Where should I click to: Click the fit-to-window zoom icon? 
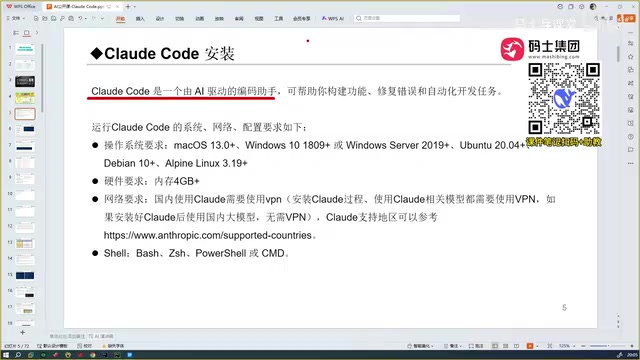tap(550, 346)
